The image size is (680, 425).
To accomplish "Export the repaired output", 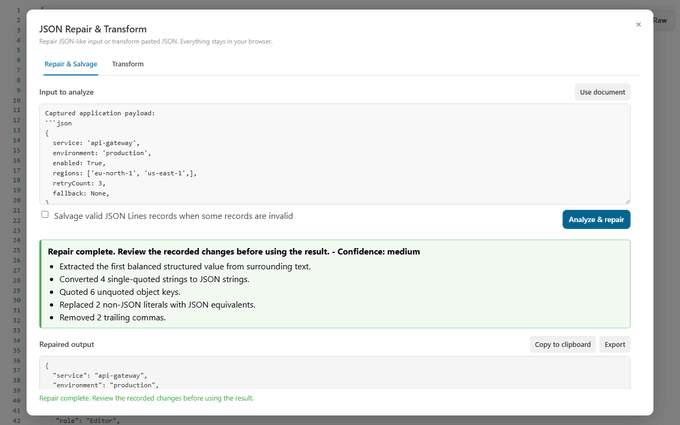I will tap(615, 344).
